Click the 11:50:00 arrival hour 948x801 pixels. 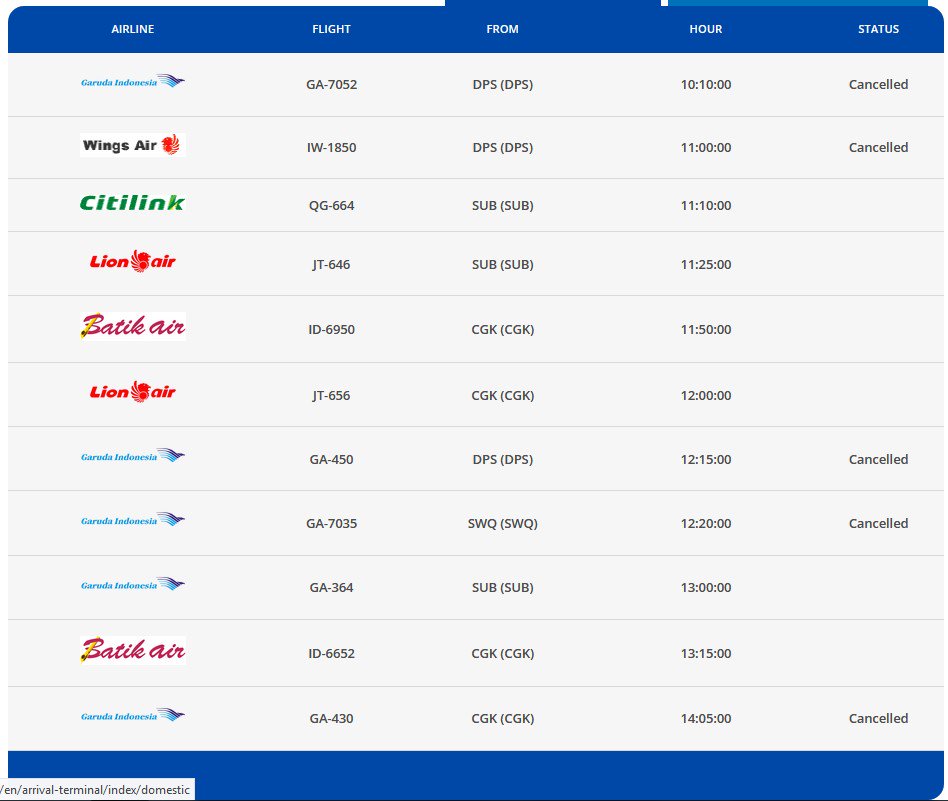coord(706,329)
